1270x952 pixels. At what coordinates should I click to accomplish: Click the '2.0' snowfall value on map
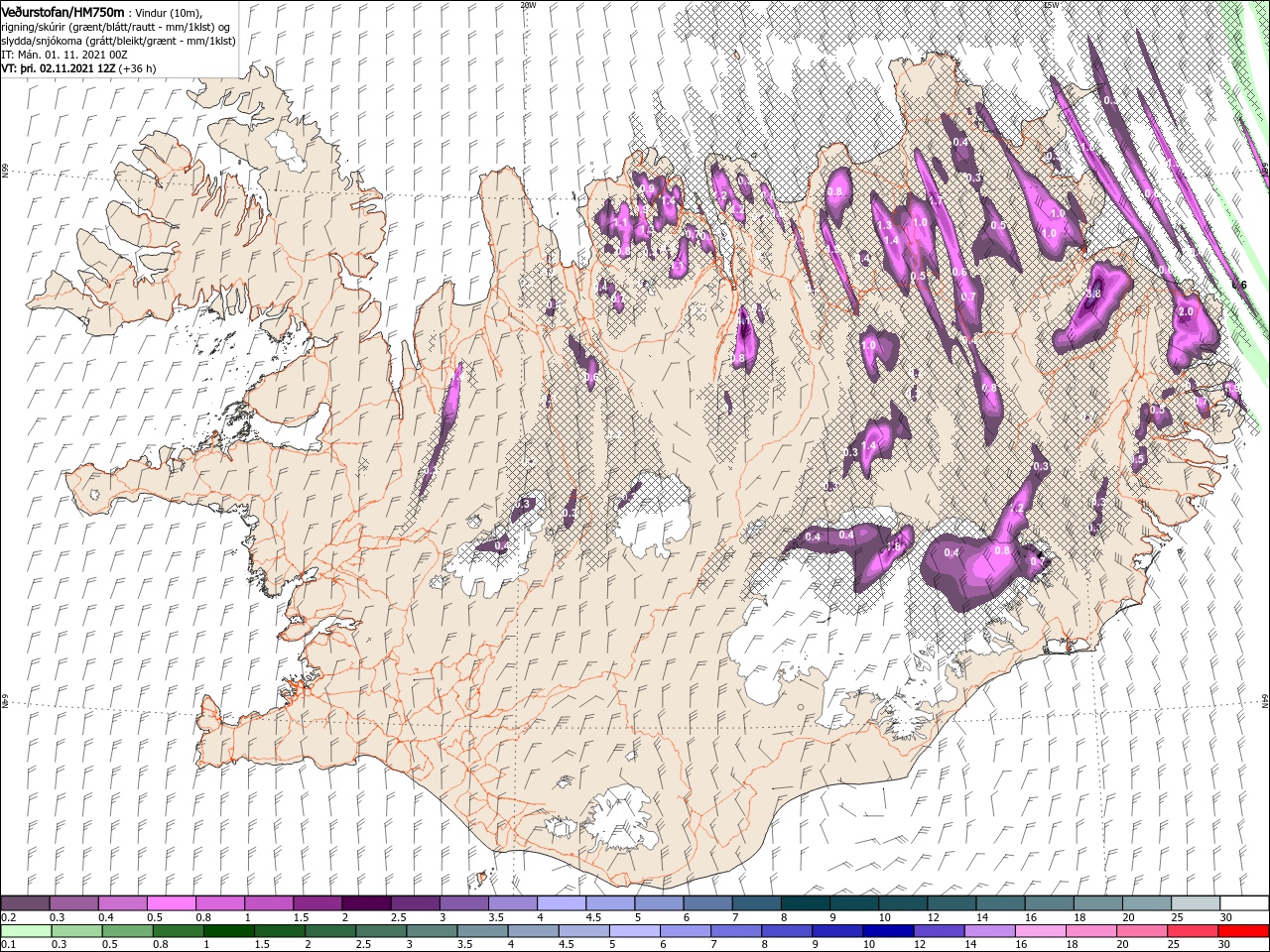point(1186,311)
